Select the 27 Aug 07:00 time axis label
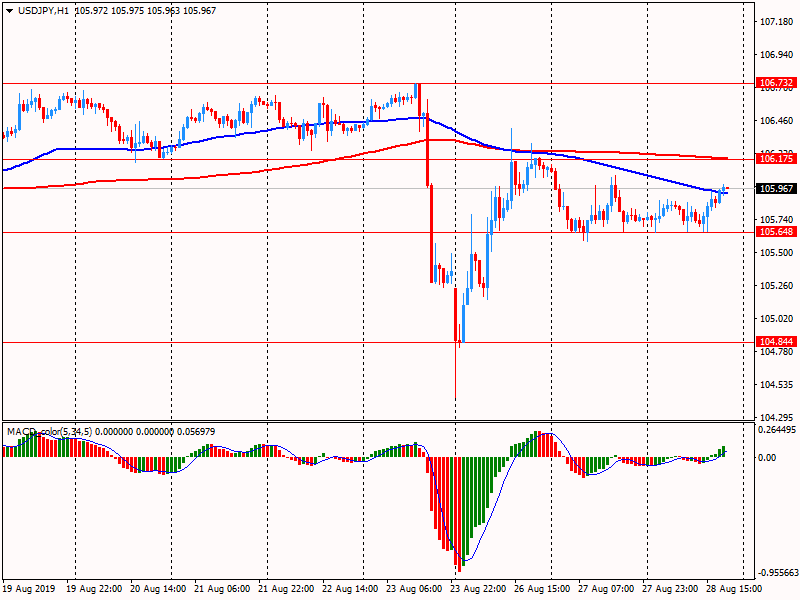The height and width of the screenshot is (600, 800). tap(607, 589)
